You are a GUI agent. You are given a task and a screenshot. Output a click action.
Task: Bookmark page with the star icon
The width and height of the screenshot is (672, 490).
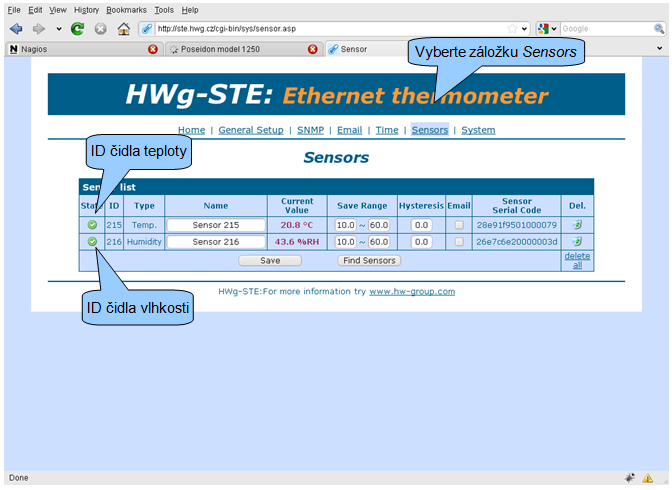tap(512, 29)
